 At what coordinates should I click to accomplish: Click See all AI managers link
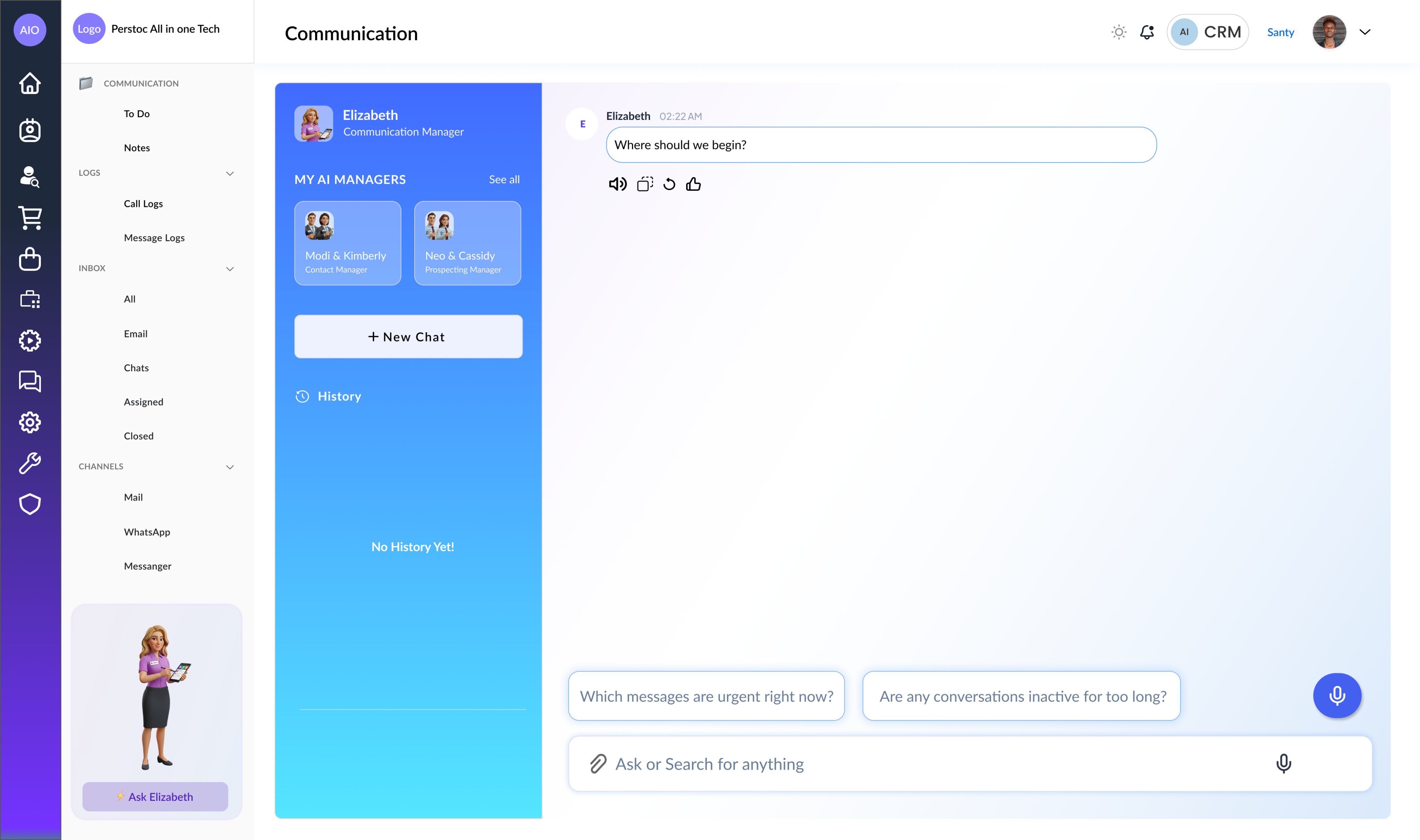pos(504,180)
